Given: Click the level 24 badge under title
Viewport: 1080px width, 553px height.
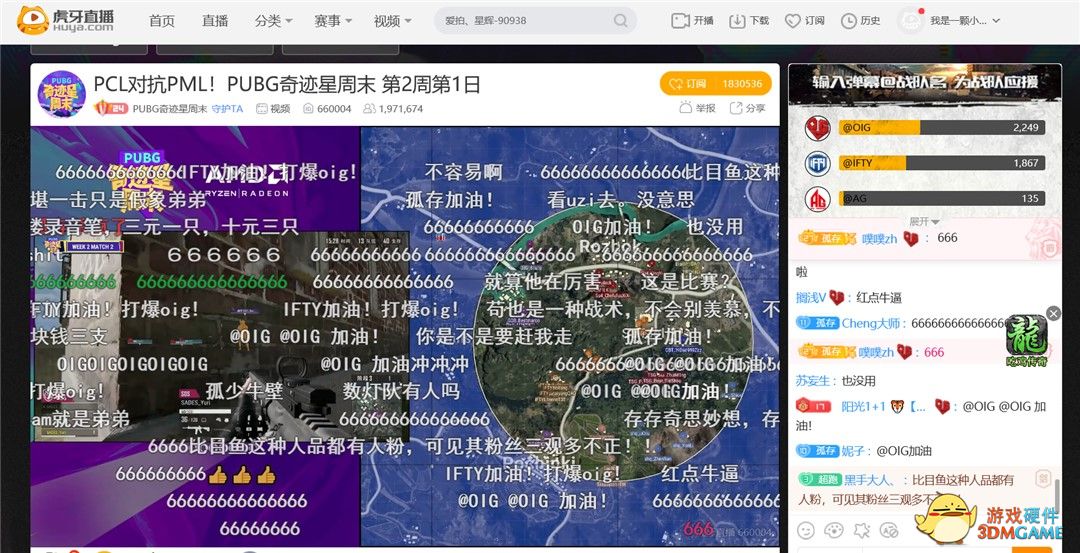Looking at the screenshot, I should pos(111,108).
